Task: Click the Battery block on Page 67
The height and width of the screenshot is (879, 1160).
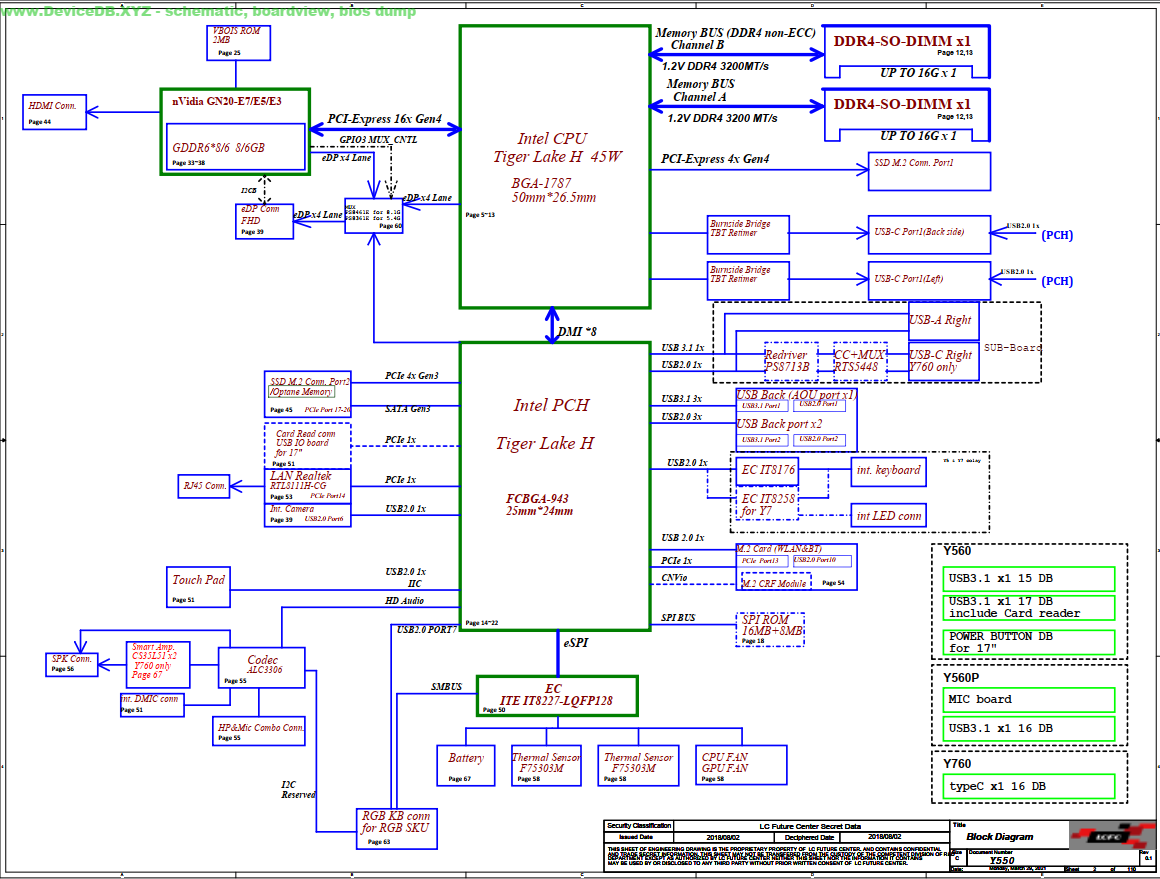Action: coord(466,764)
